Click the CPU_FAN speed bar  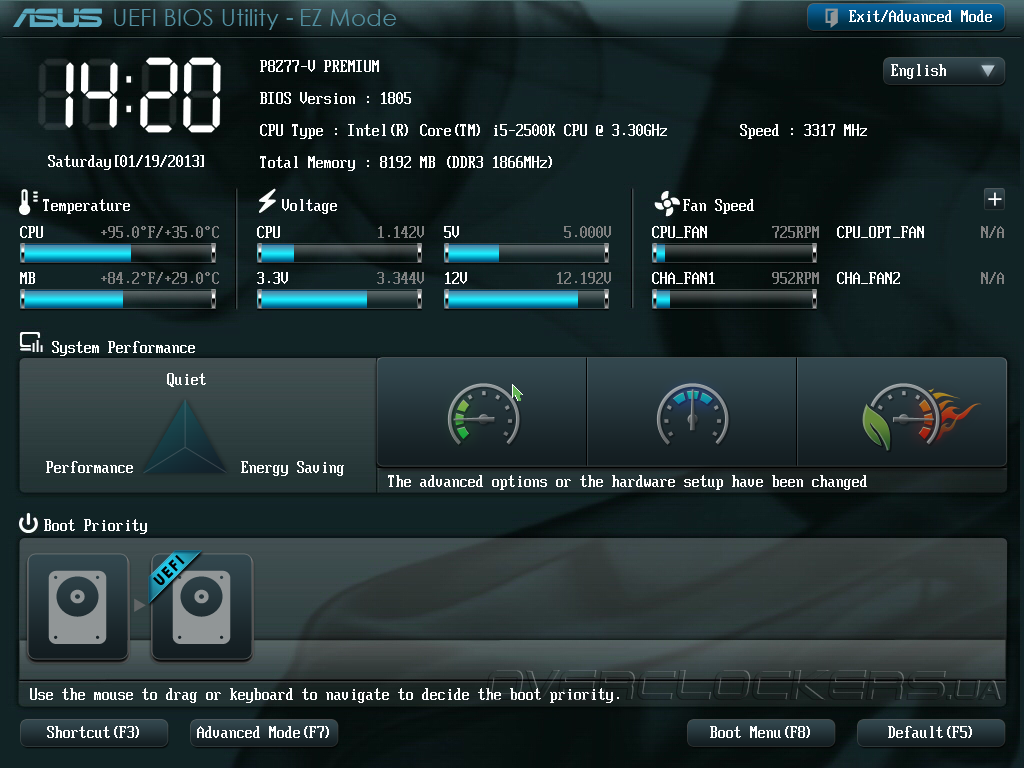734,253
